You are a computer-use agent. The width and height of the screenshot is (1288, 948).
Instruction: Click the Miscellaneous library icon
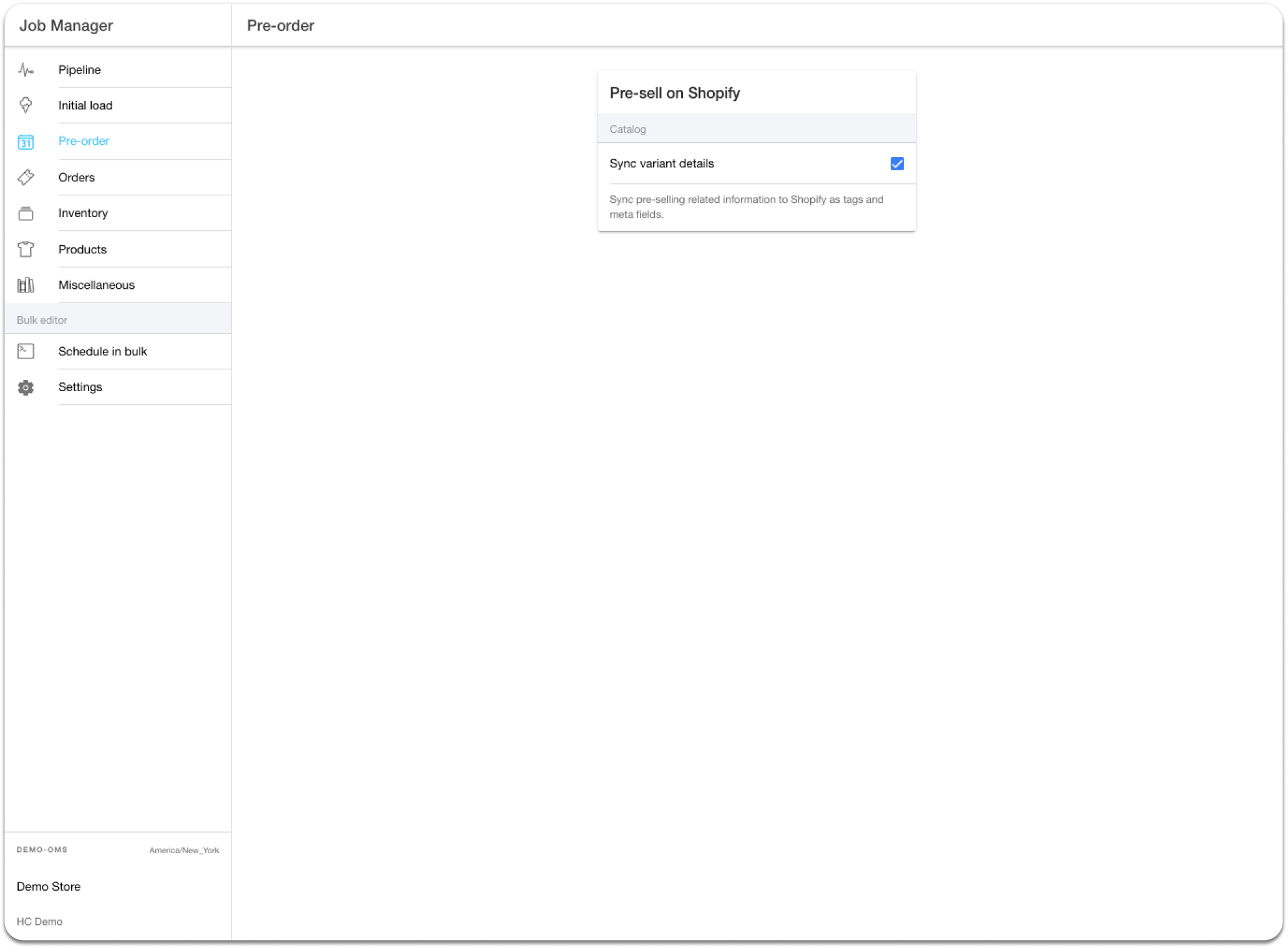point(26,285)
